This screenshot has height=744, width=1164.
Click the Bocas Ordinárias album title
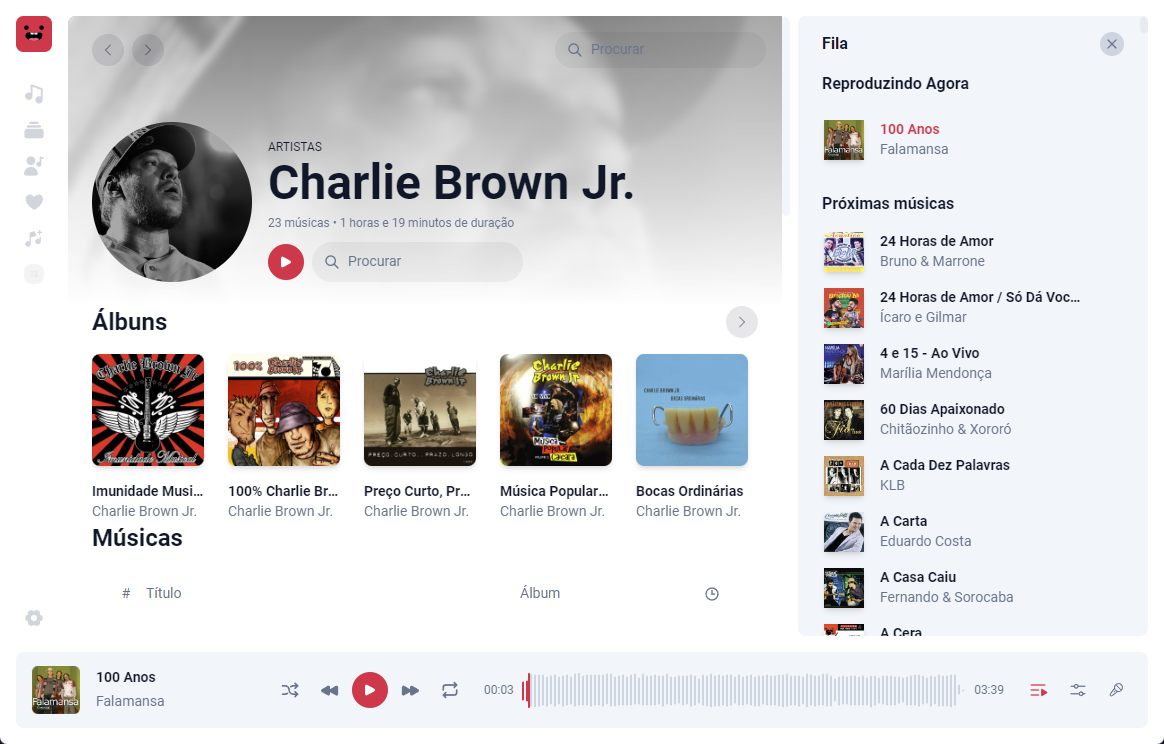tap(690, 491)
